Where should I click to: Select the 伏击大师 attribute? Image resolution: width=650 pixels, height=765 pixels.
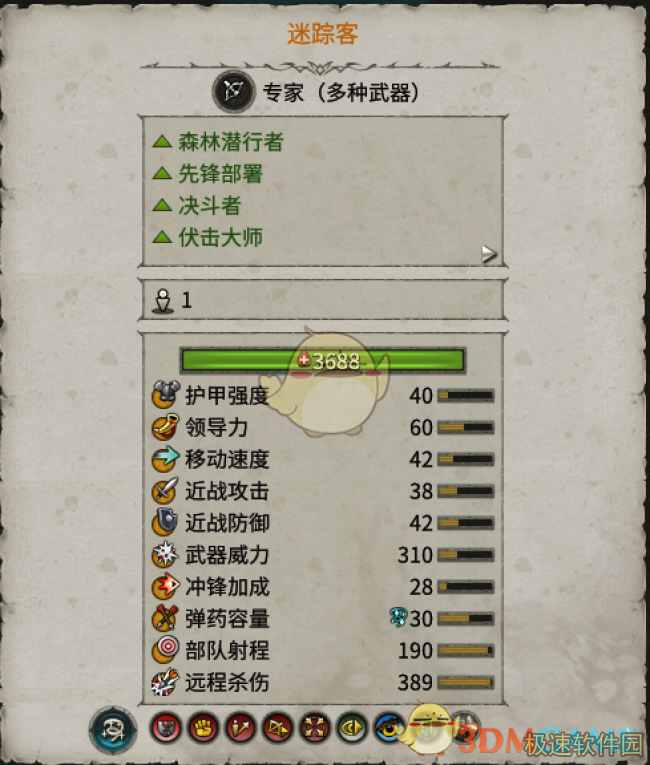(207, 238)
